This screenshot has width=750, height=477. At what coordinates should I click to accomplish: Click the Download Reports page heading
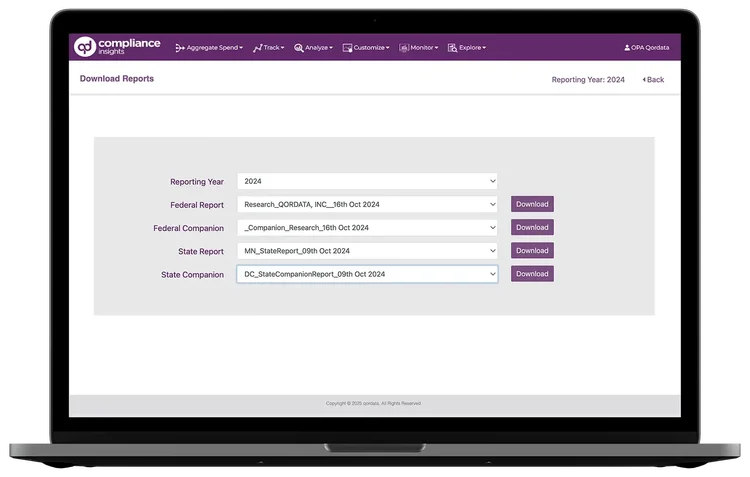click(117, 78)
